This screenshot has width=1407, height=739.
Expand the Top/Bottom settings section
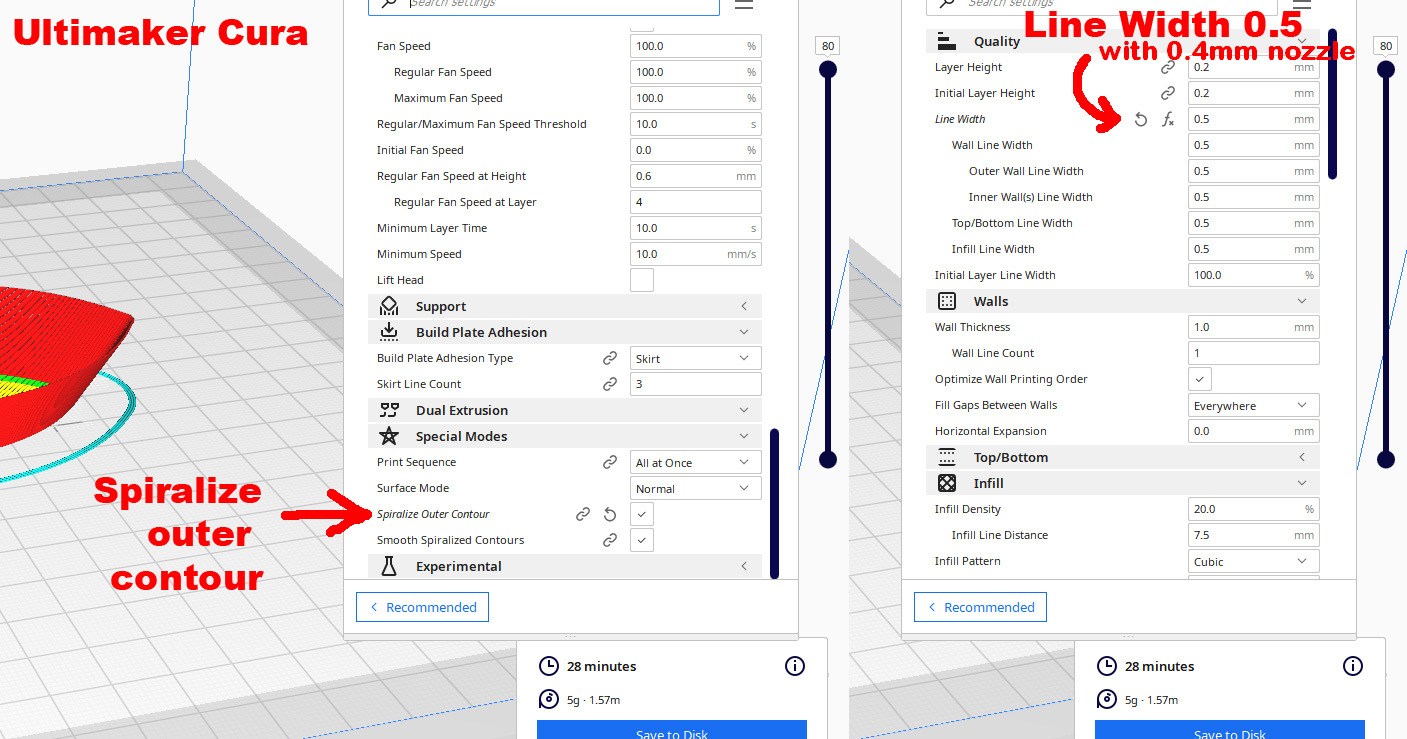point(1123,457)
